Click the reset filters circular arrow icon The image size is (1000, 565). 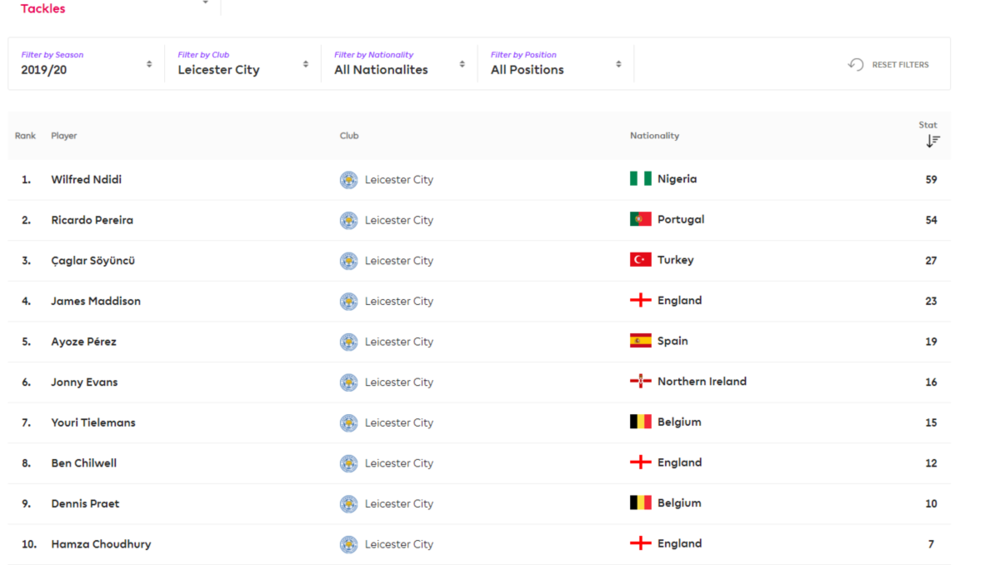(856, 64)
